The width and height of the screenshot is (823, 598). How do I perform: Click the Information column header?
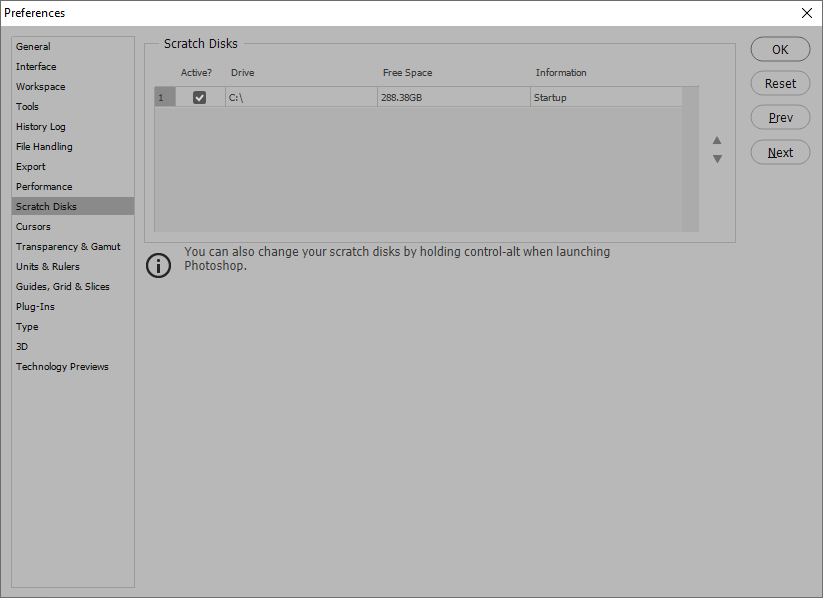tap(561, 72)
